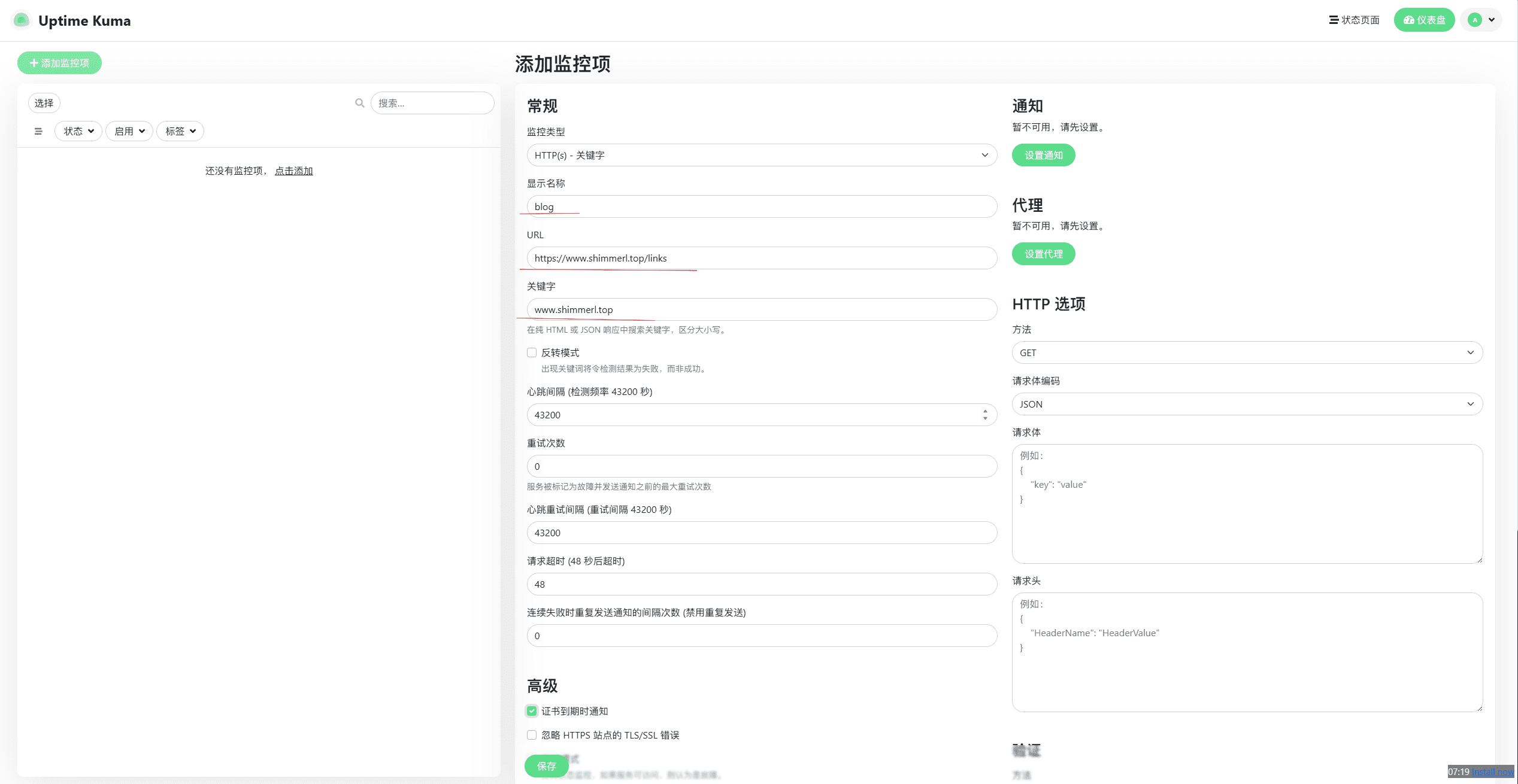Uncheck 证书到期时通知 checkbox
This screenshot has width=1518, height=784.
click(x=532, y=711)
